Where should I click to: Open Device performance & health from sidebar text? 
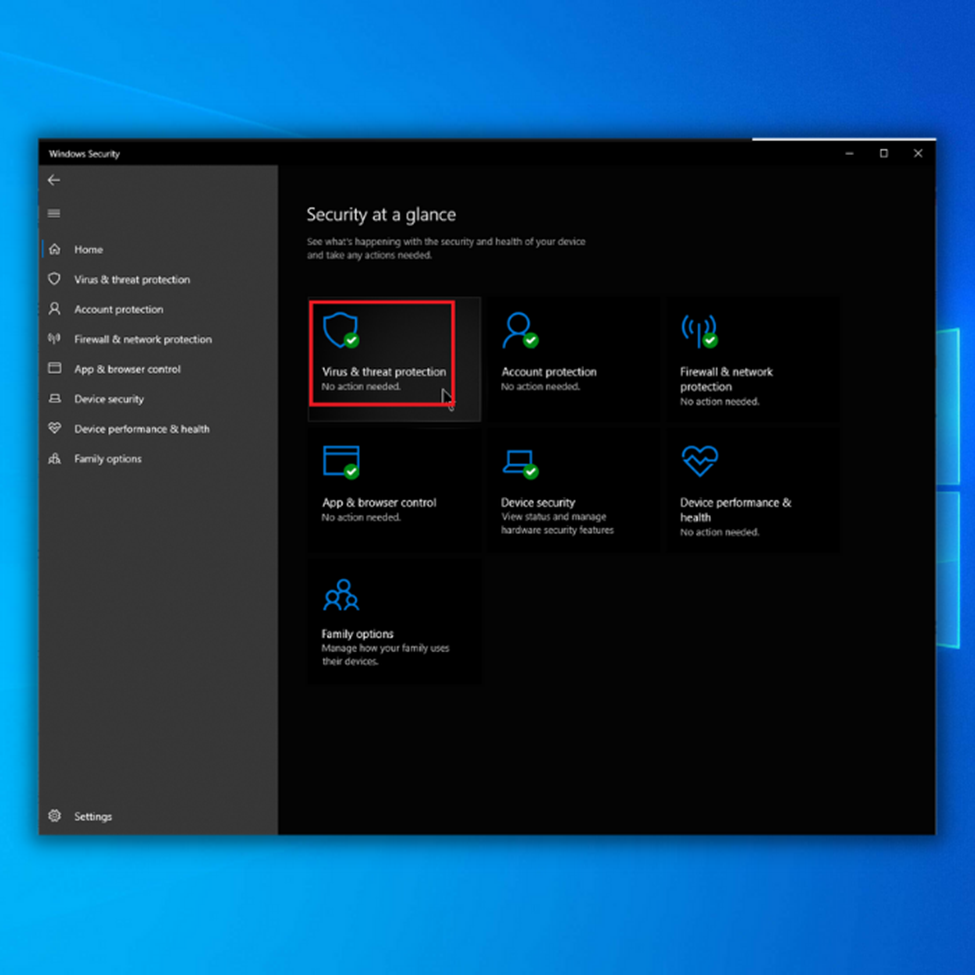(x=142, y=429)
